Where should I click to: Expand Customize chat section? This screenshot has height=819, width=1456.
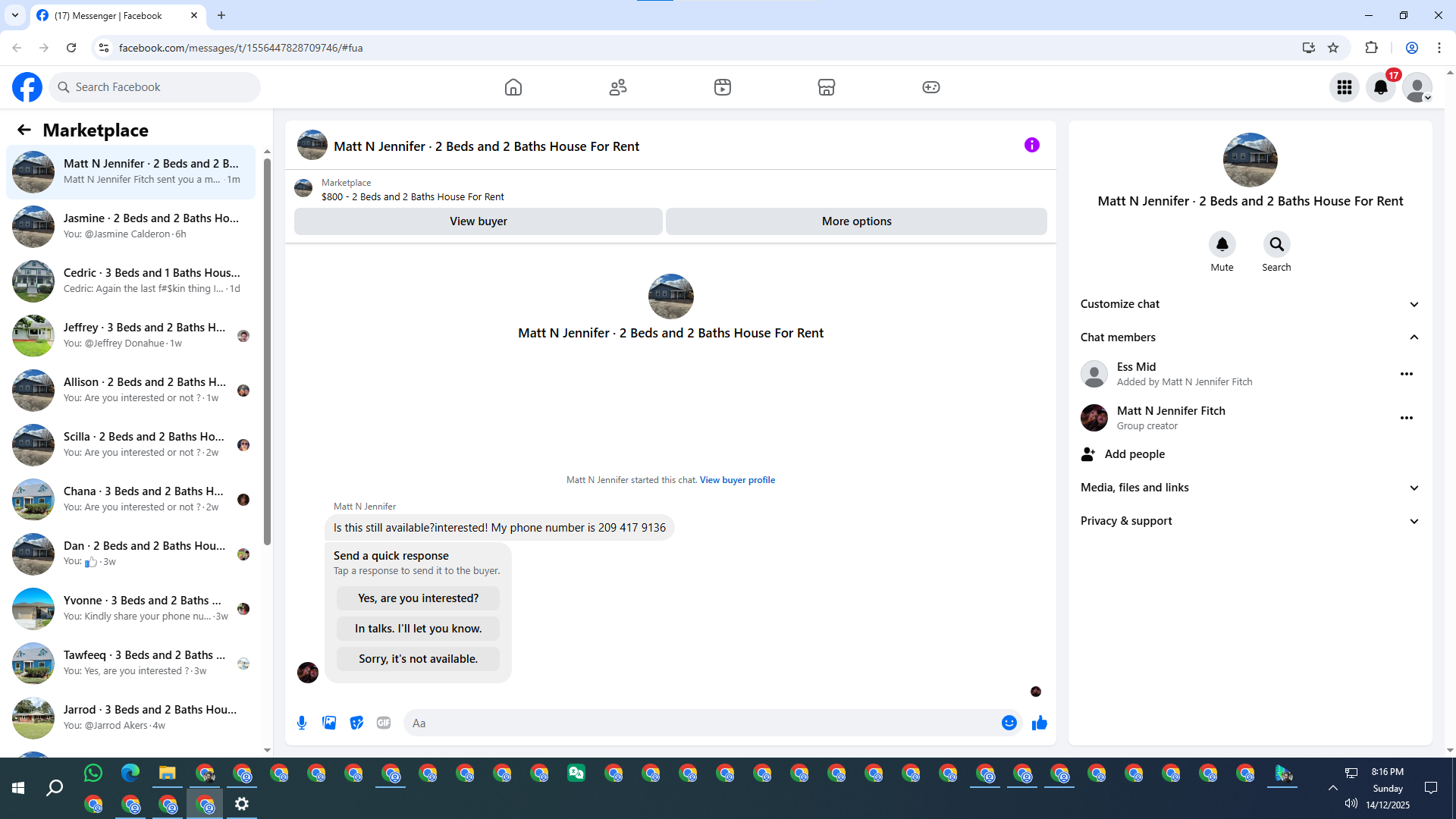click(x=1250, y=304)
